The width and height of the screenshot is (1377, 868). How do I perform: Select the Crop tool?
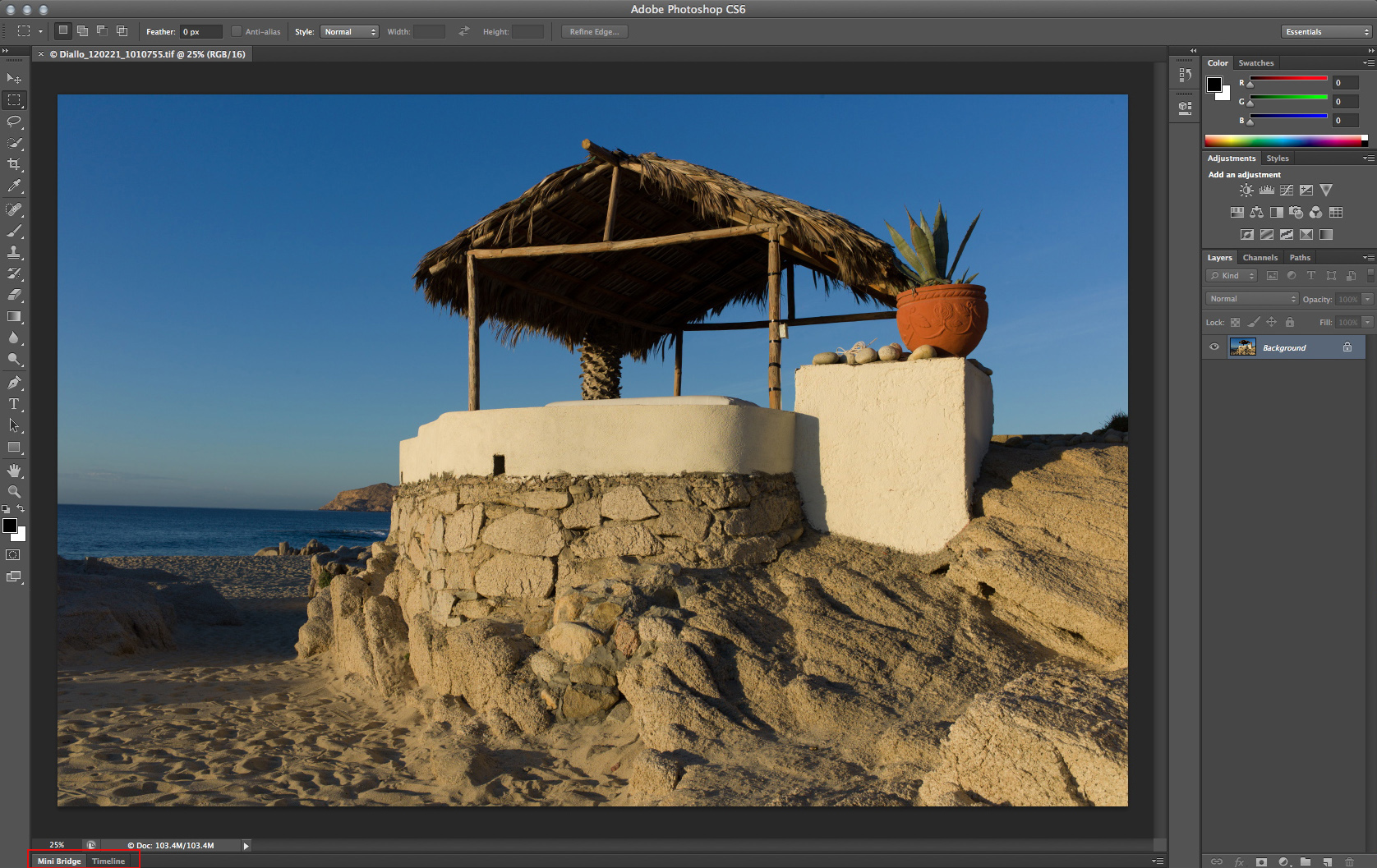14,164
